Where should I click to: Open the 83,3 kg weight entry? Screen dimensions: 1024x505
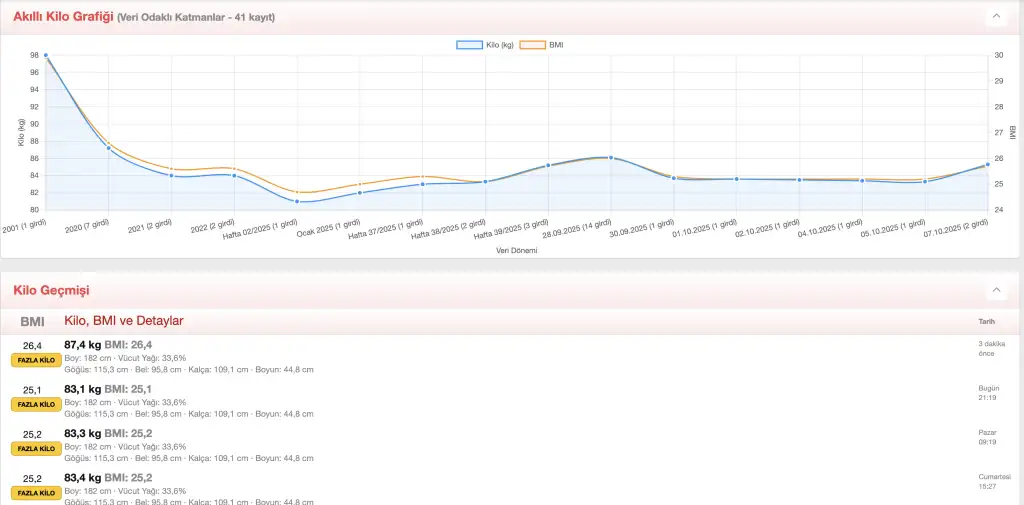pos(82,434)
